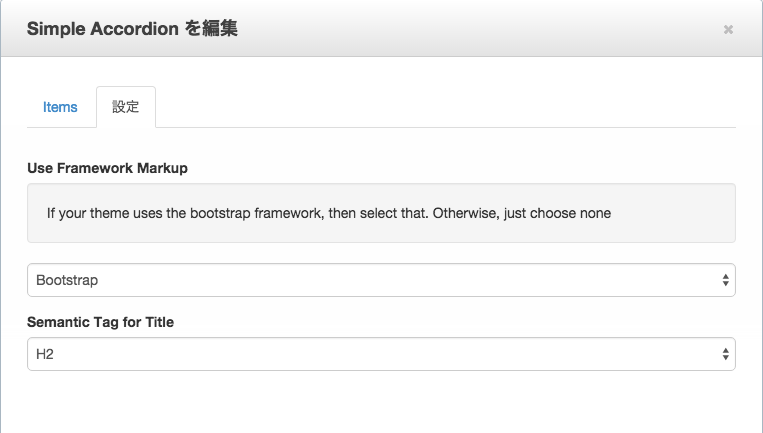763x433 pixels.
Task: Open the Bootstrap framework dropdown
Action: (x=381, y=280)
